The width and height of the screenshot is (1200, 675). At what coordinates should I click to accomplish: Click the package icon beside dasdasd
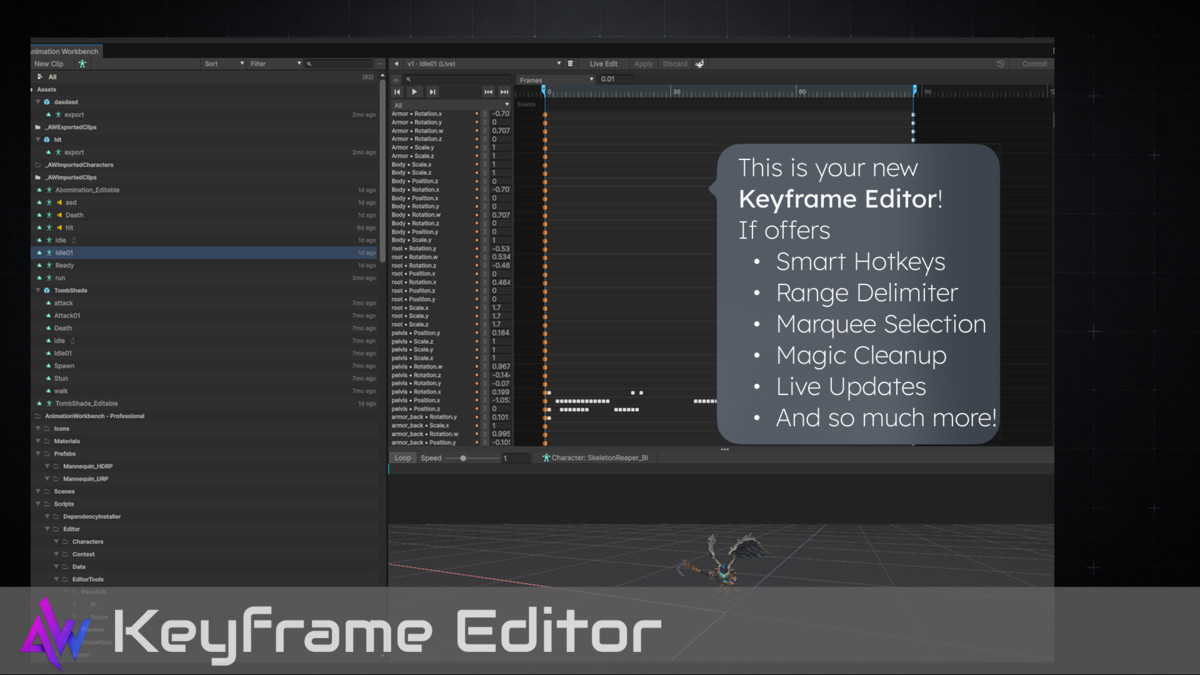pos(47,102)
